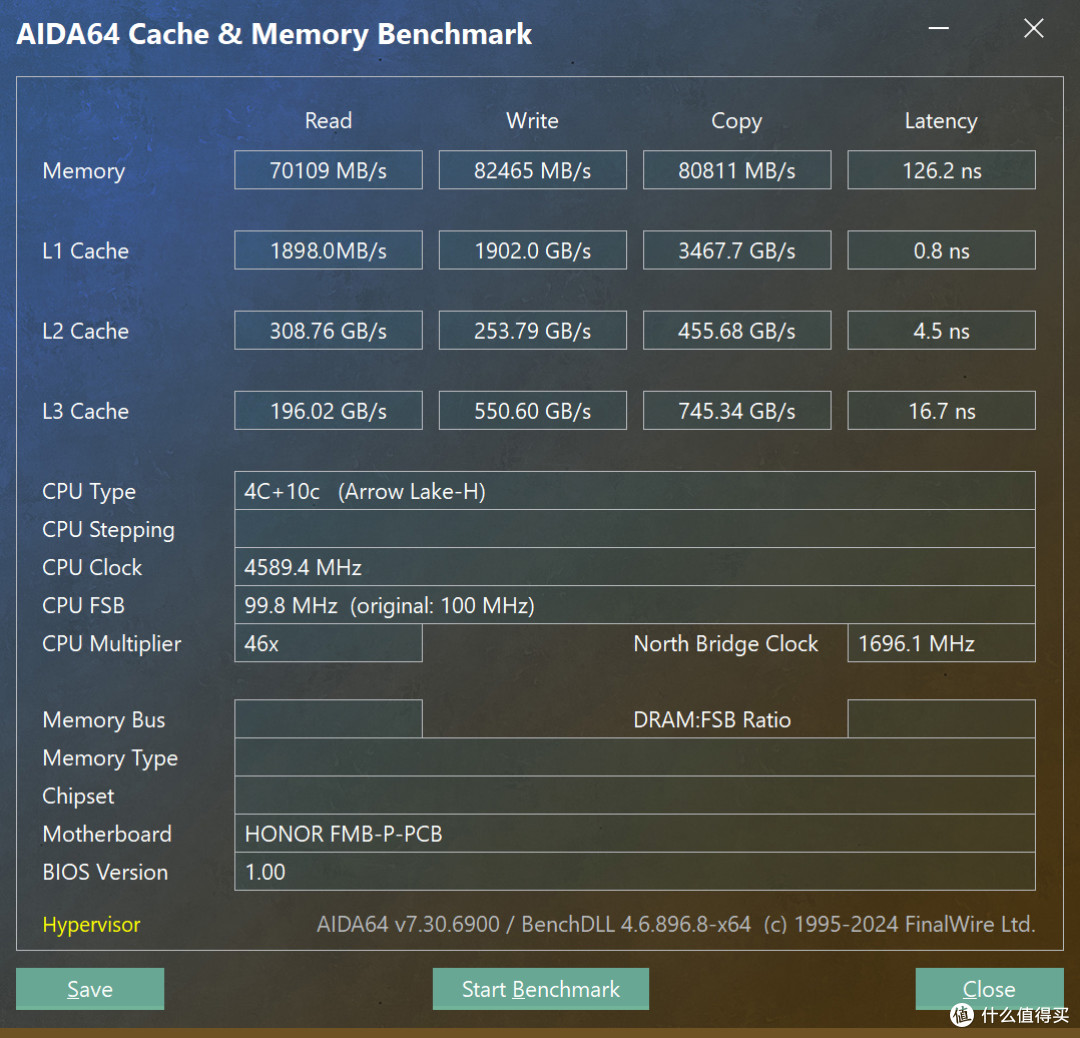The image size is (1080, 1038).
Task: Close the benchmark dialog via Close button
Action: [x=989, y=988]
